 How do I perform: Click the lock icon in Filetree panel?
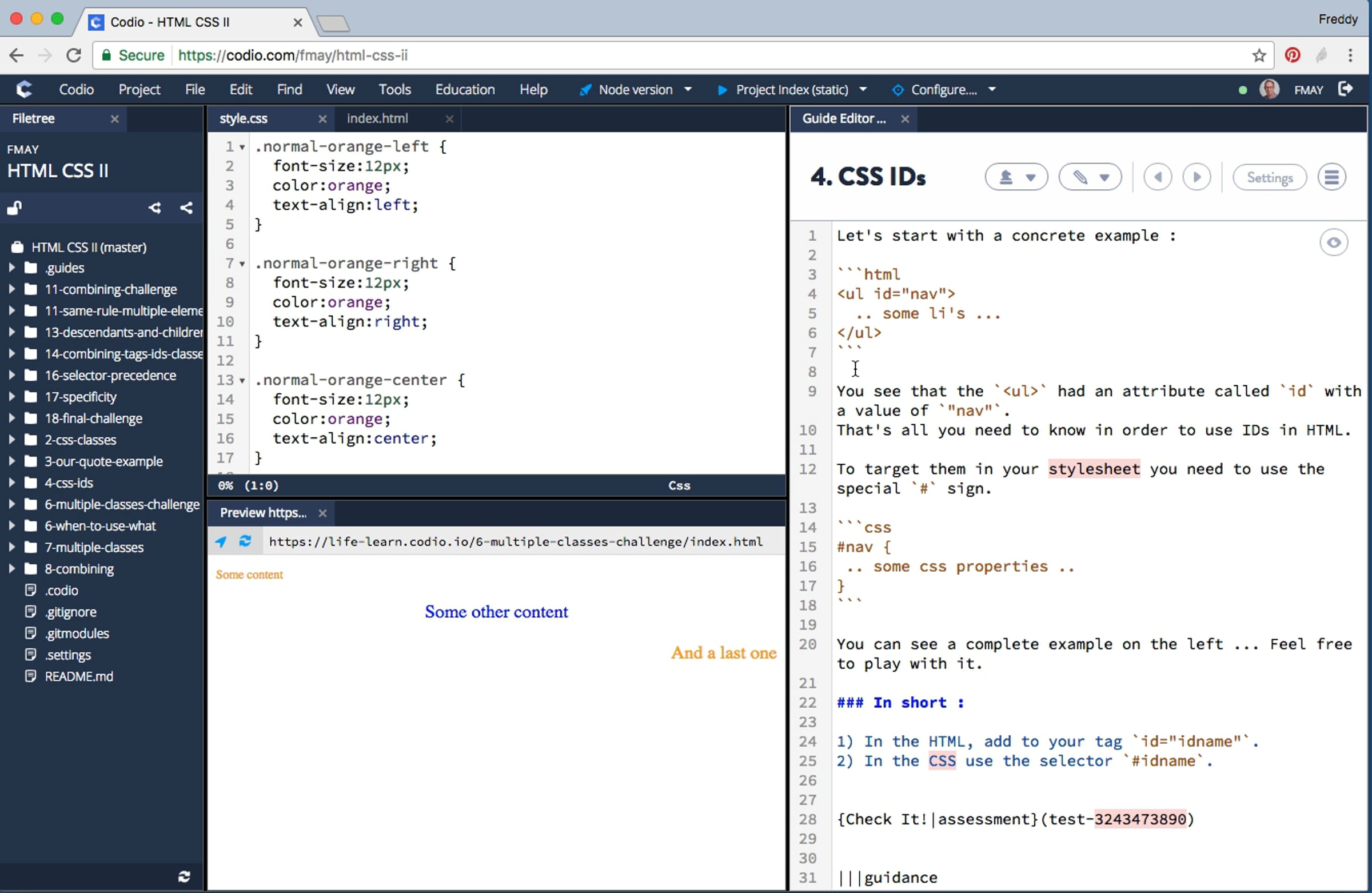tap(14, 208)
